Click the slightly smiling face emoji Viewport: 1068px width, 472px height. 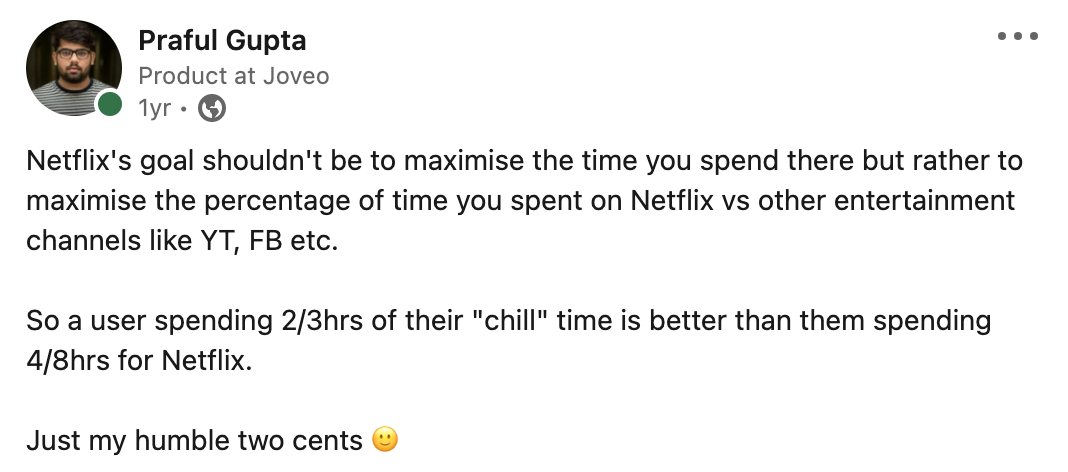[384, 440]
